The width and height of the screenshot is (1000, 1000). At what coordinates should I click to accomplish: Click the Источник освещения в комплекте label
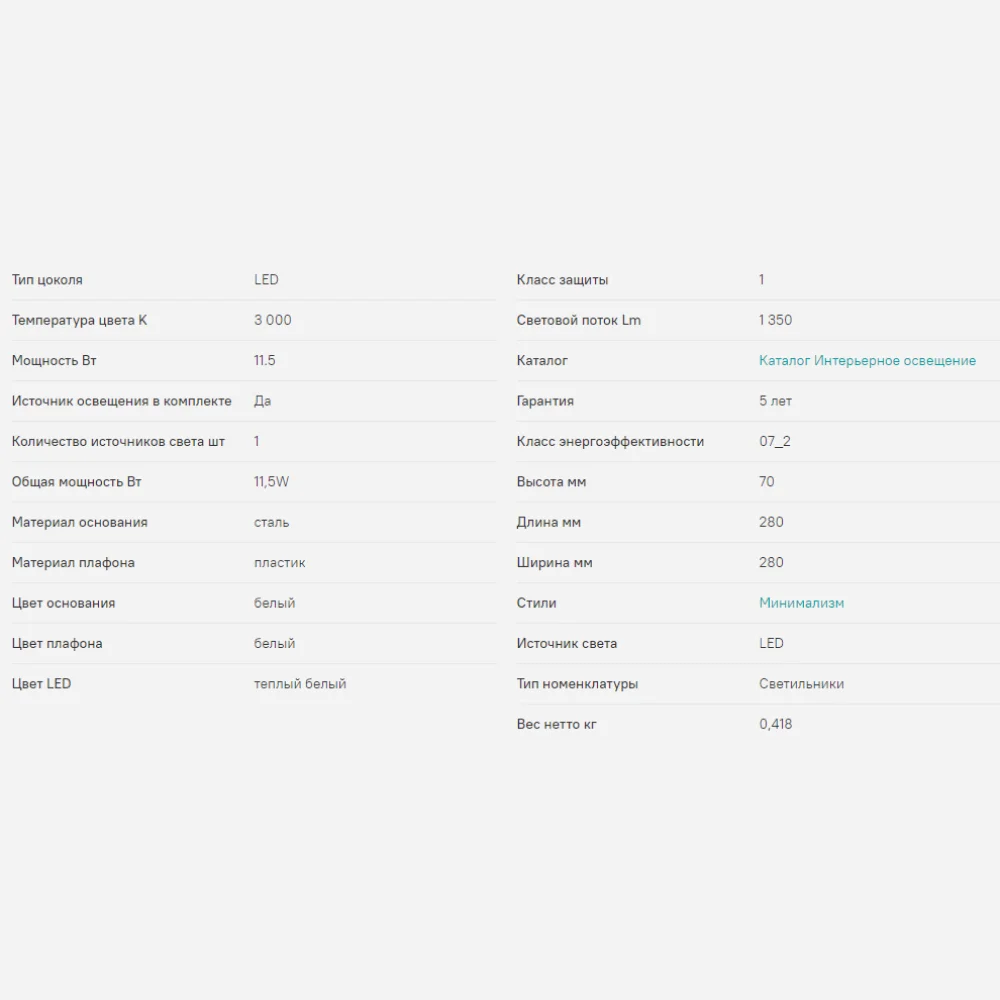(121, 401)
